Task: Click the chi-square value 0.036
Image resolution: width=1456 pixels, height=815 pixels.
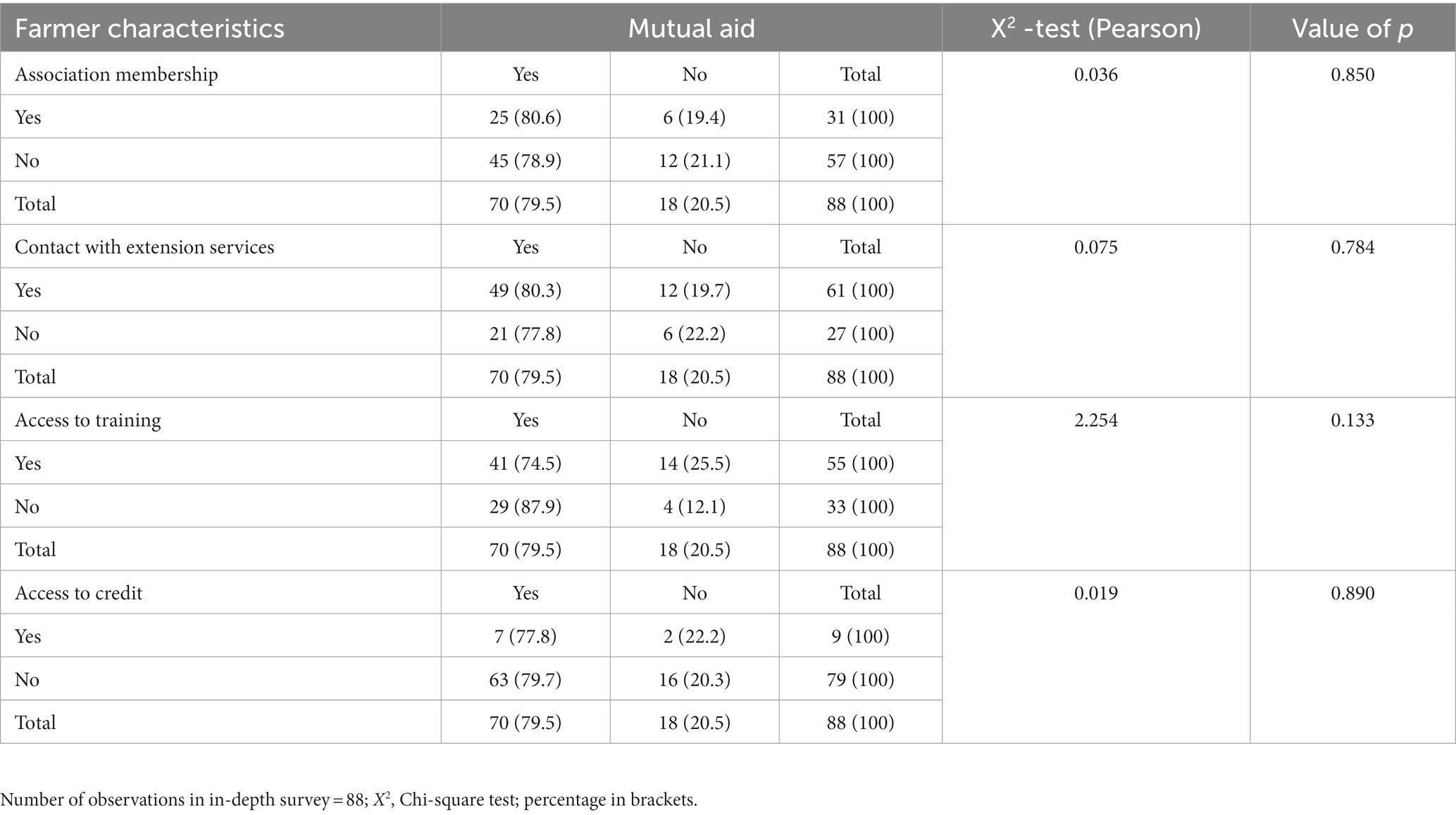Action: pyautogui.click(x=1096, y=74)
